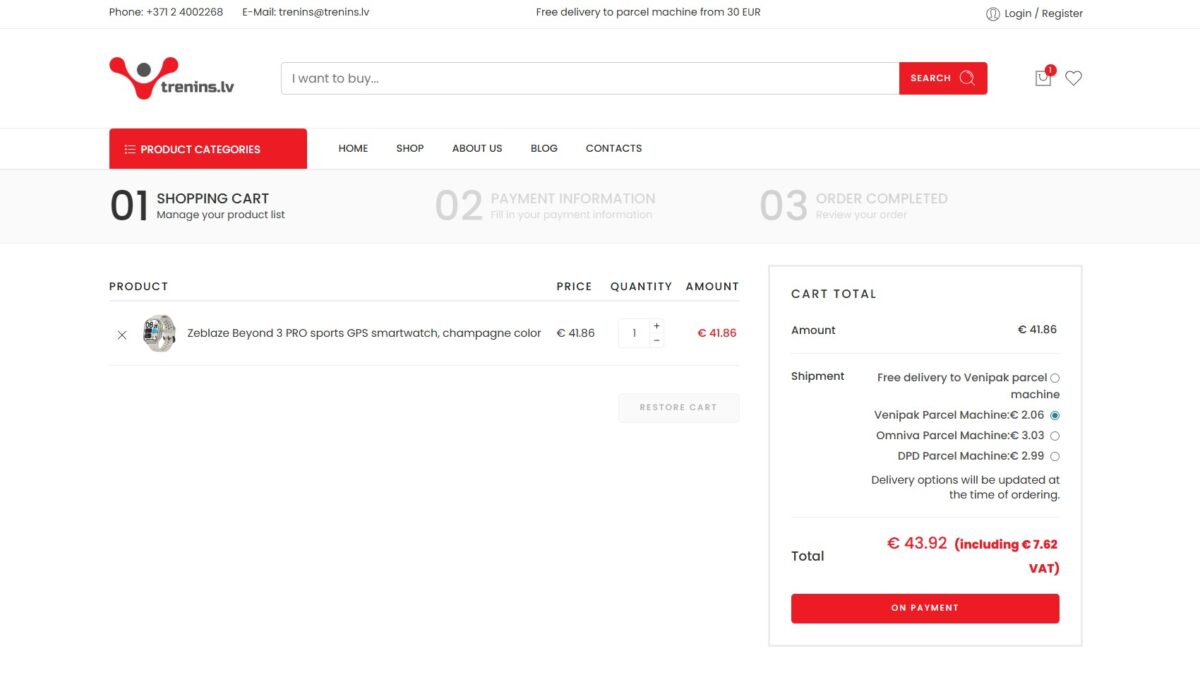Screen dimensions: 1200x675
Task: Click the Login link
Action: (x=1018, y=14)
